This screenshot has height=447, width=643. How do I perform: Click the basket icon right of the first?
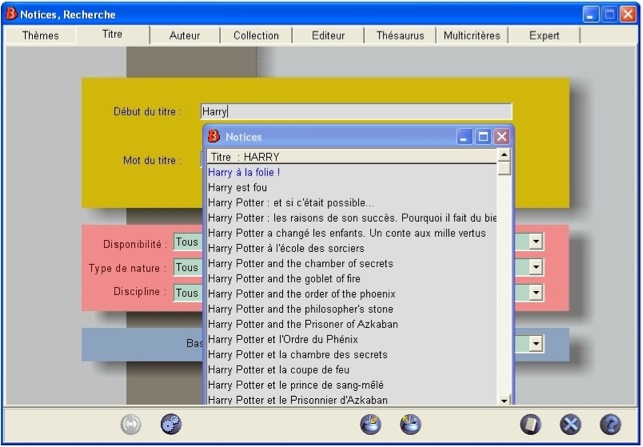(x=410, y=424)
